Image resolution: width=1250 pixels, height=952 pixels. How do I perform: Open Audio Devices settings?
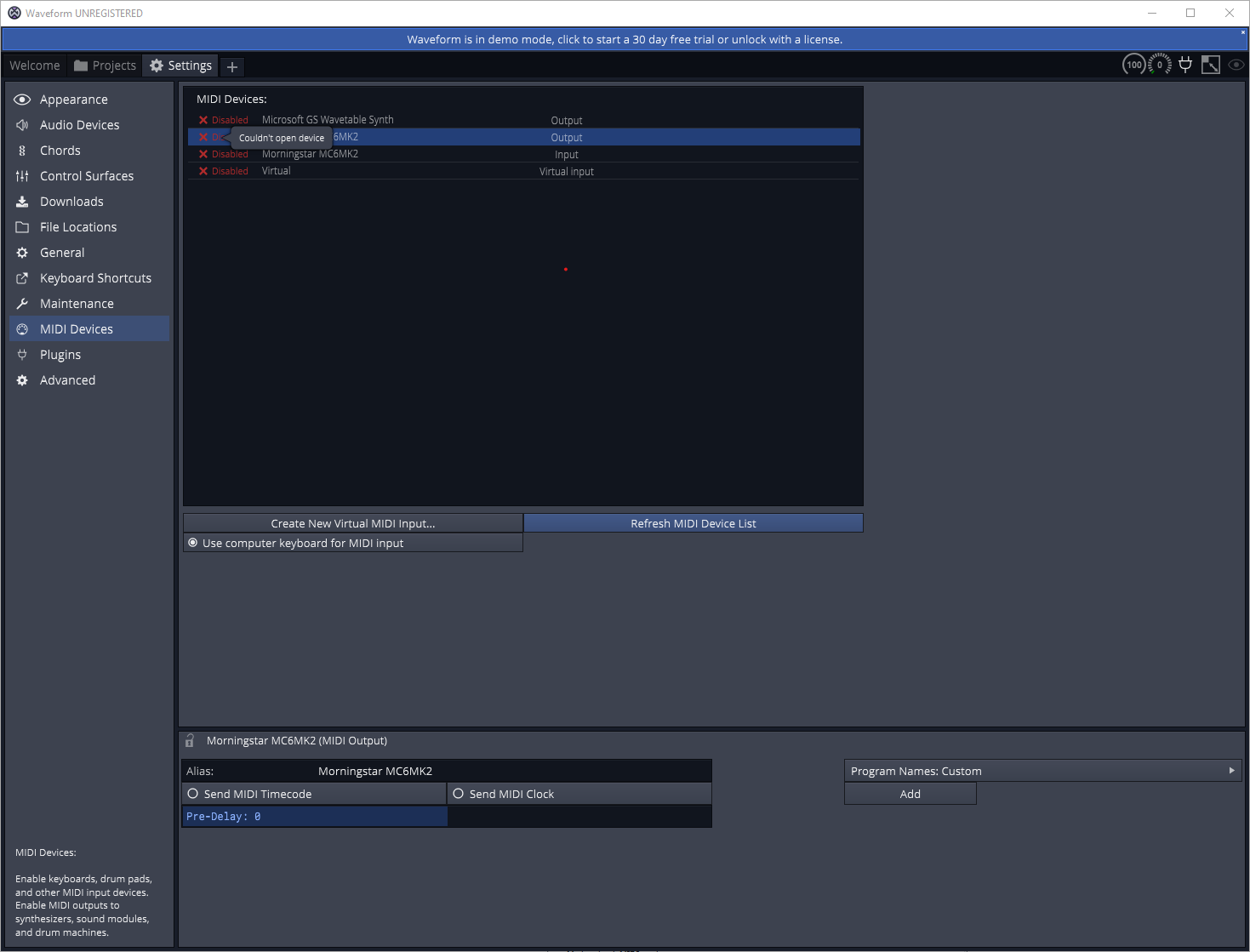click(79, 125)
